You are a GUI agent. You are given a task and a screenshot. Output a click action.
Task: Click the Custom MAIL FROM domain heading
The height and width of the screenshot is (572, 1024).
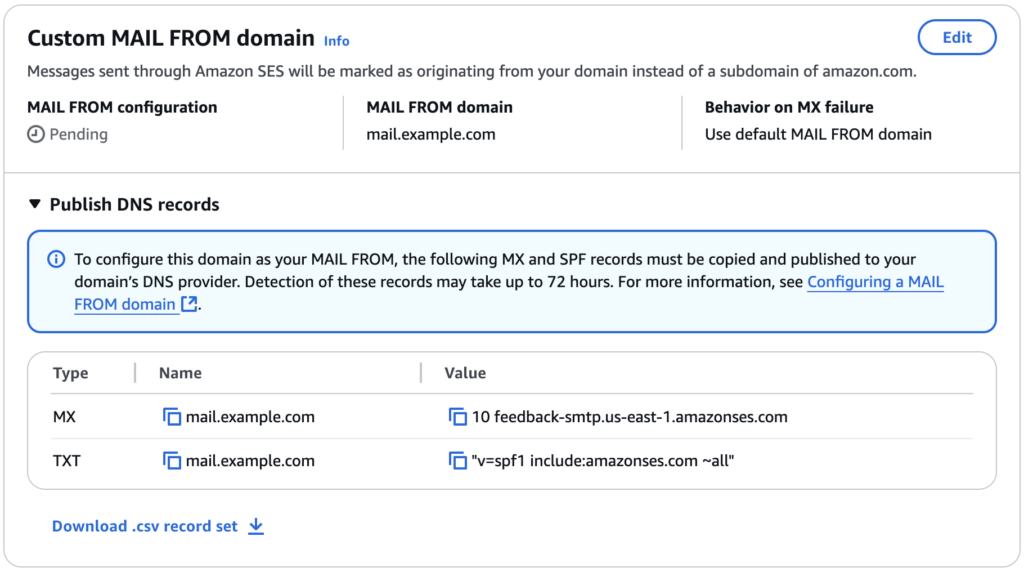[x=171, y=39]
